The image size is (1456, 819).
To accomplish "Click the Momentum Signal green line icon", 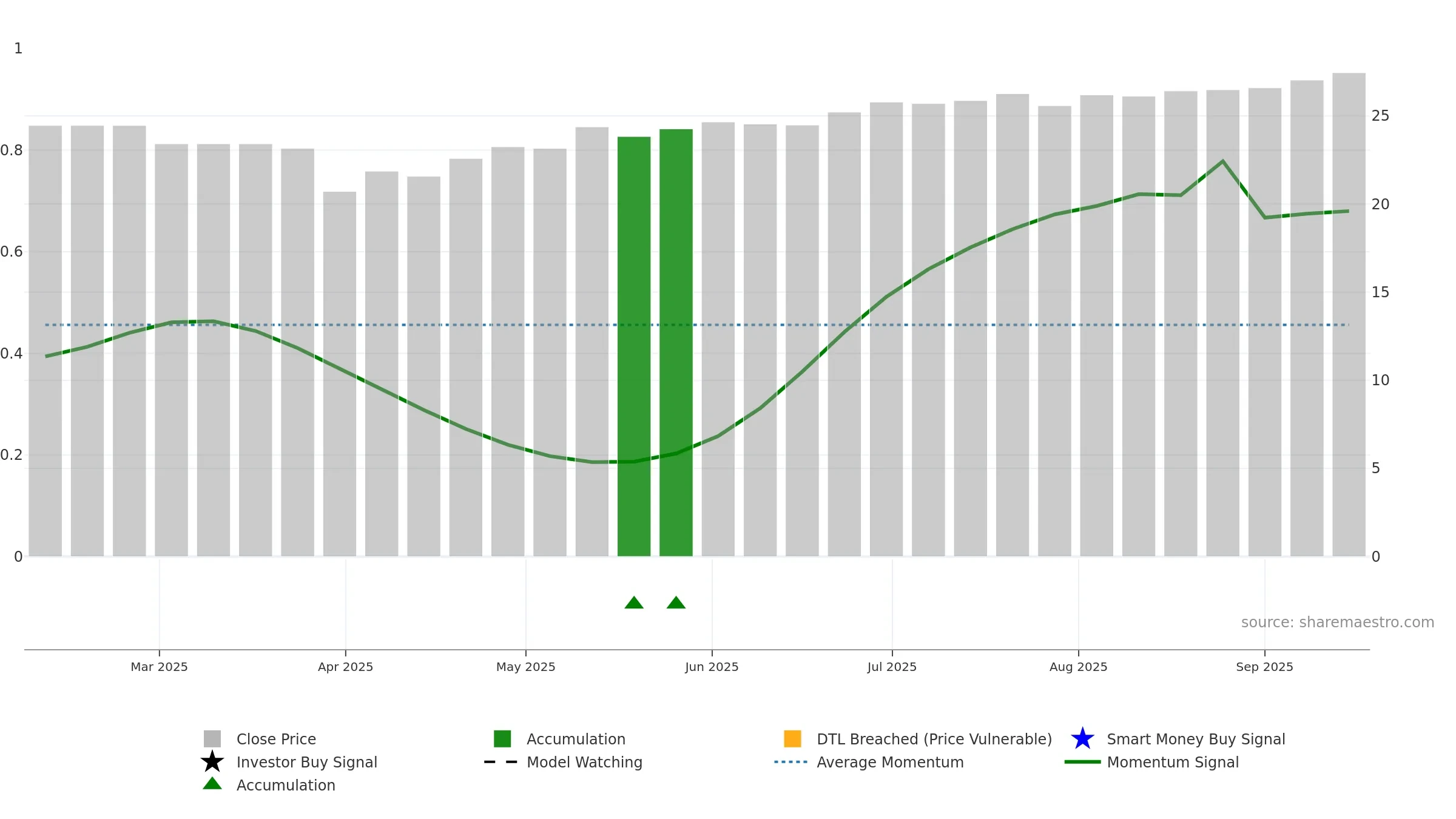I will click(x=1082, y=762).
